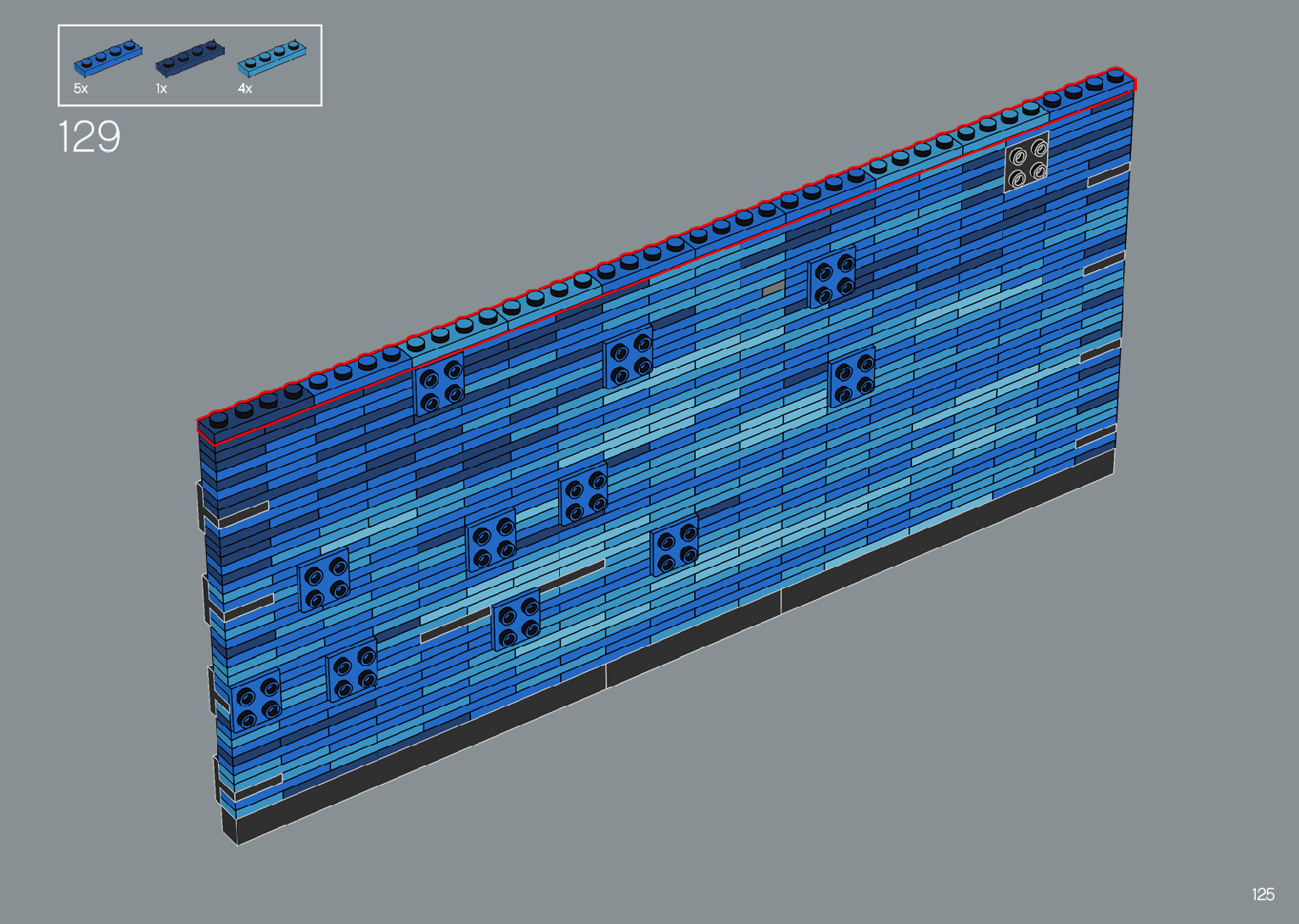The image size is (1299, 924).
Task: Click the first stud at top row's left end
Action: pyautogui.click(x=219, y=419)
